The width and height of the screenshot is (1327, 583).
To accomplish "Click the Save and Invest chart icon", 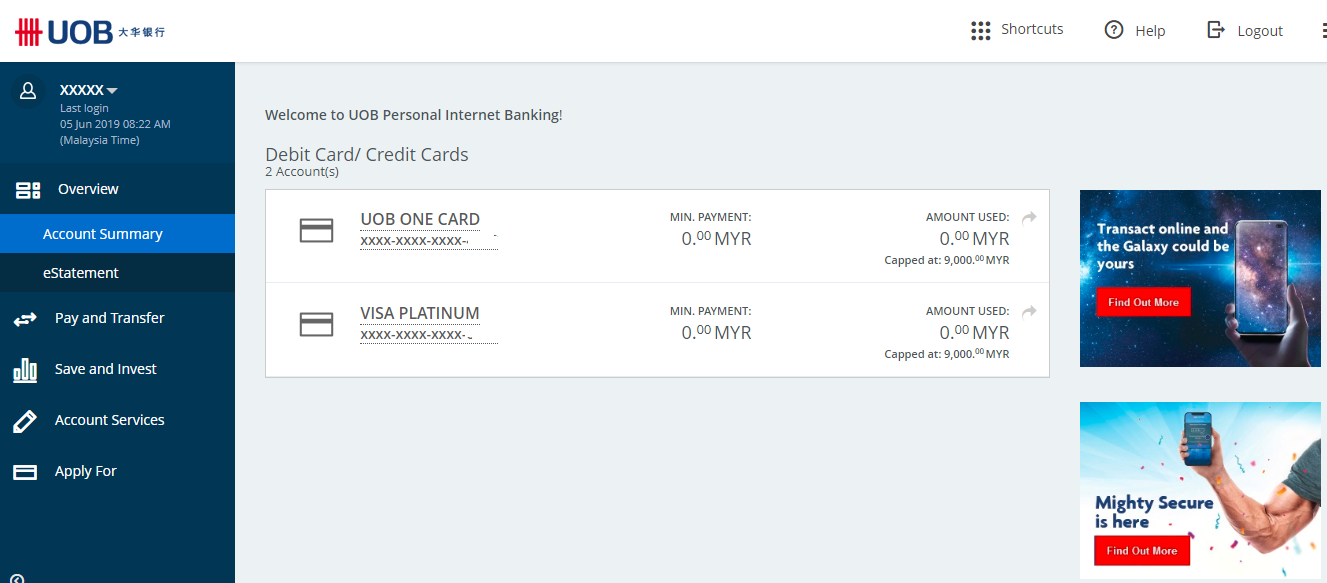I will pyautogui.click(x=25, y=370).
